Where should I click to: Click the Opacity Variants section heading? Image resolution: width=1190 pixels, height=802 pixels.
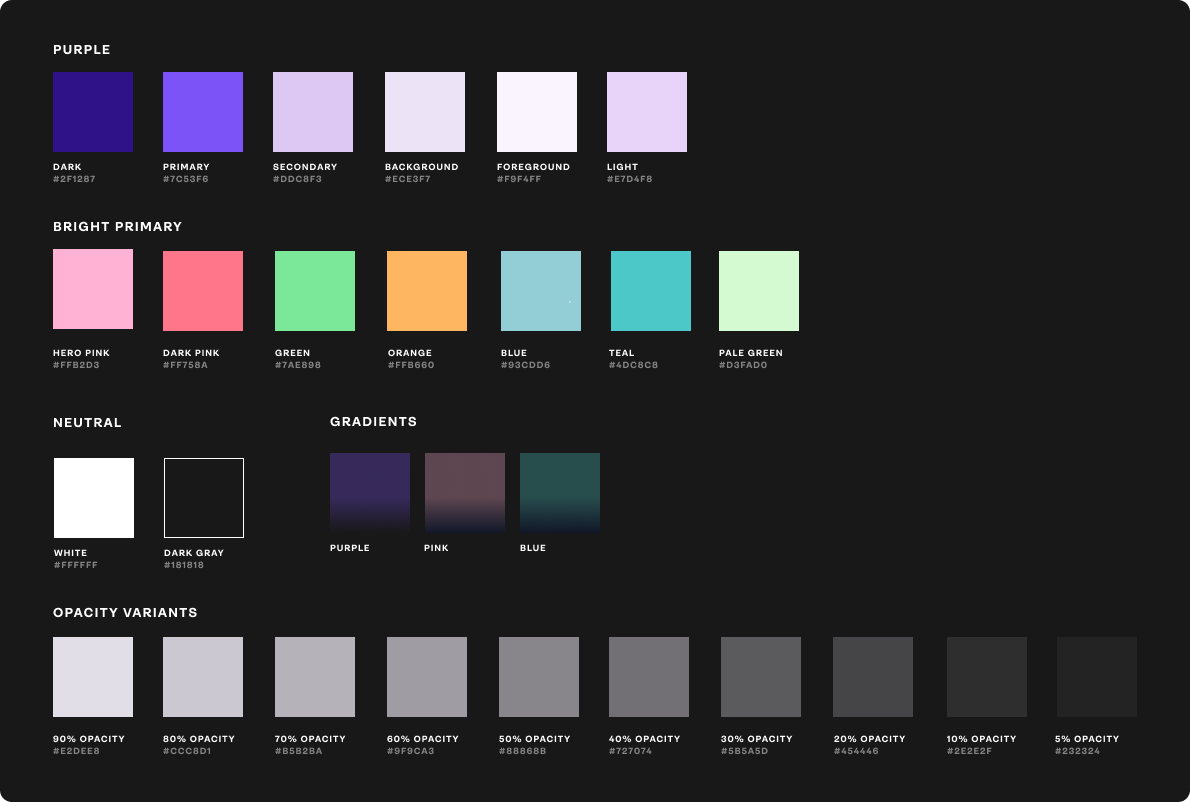[x=125, y=612]
